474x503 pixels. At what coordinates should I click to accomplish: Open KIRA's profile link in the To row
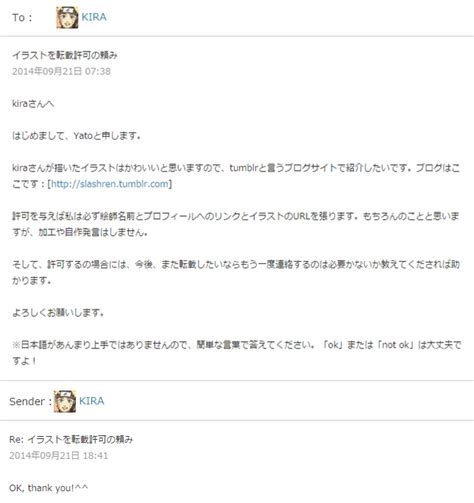(94, 17)
